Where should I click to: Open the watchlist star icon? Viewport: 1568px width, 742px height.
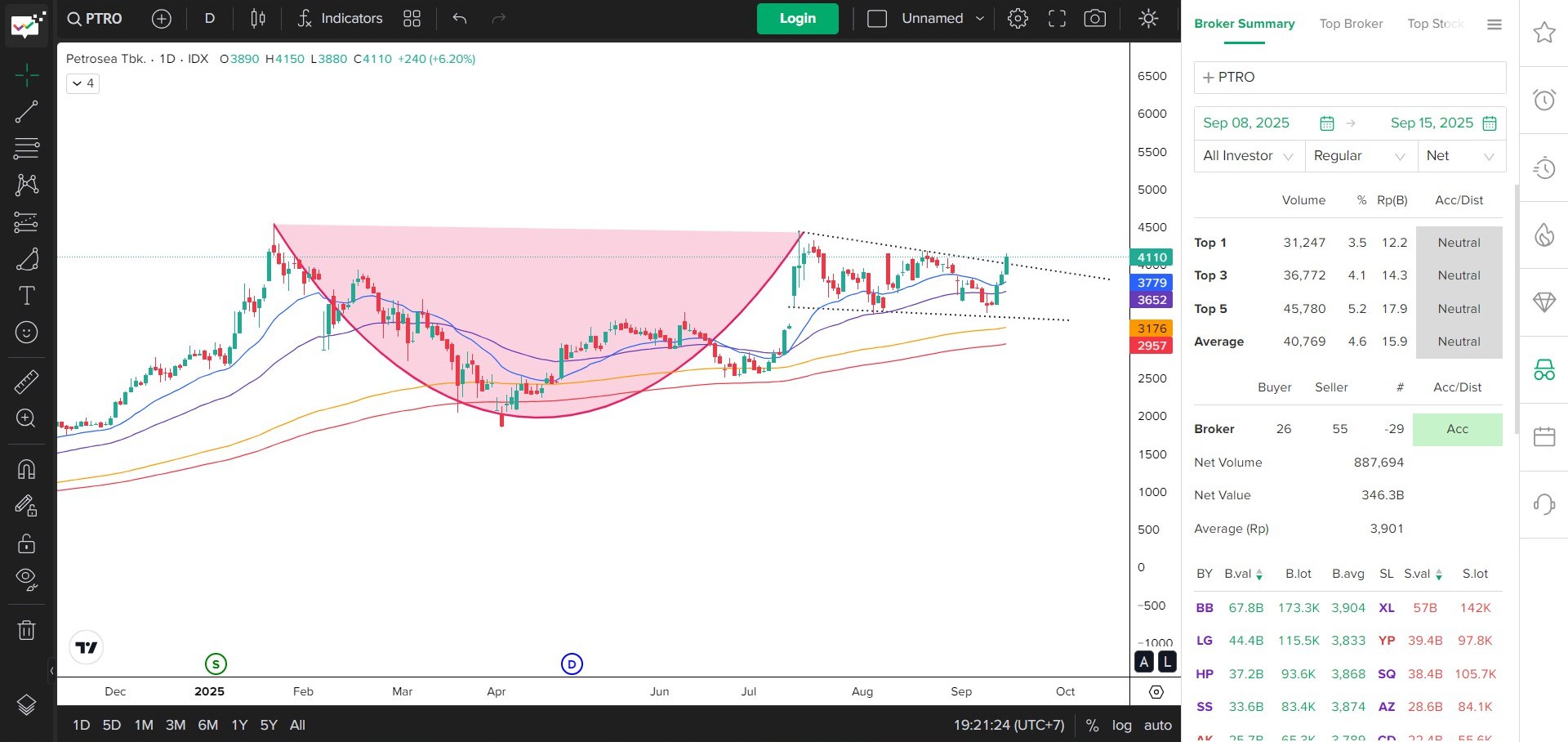pyautogui.click(x=1543, y=33)
